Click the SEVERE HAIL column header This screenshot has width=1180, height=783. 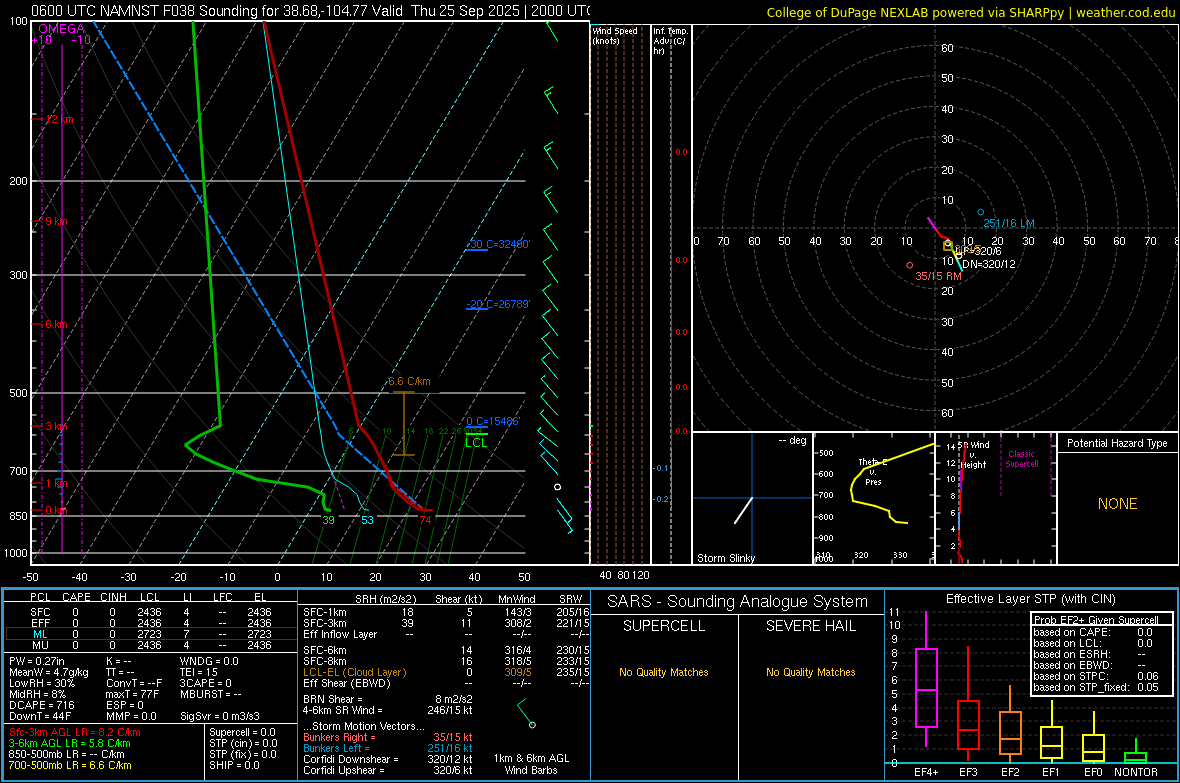(810, 626)
